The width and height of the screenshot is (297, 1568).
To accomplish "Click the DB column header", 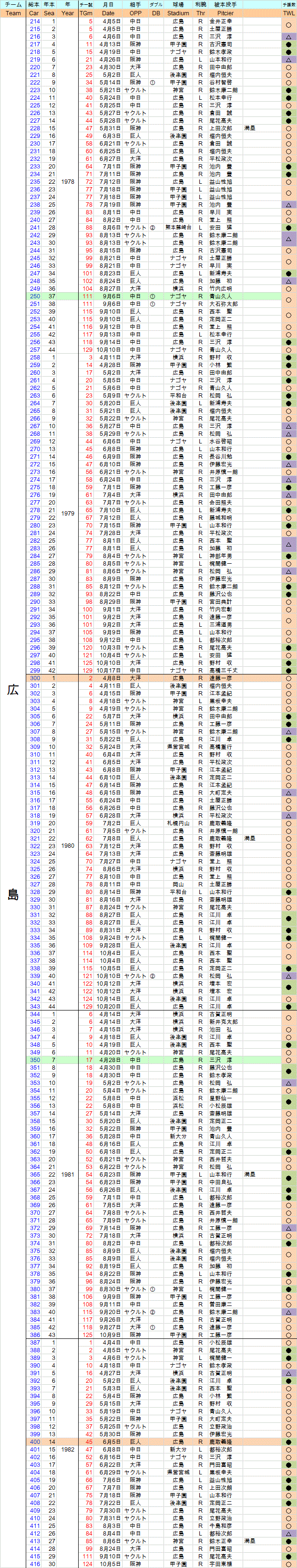I will [156, 13].
